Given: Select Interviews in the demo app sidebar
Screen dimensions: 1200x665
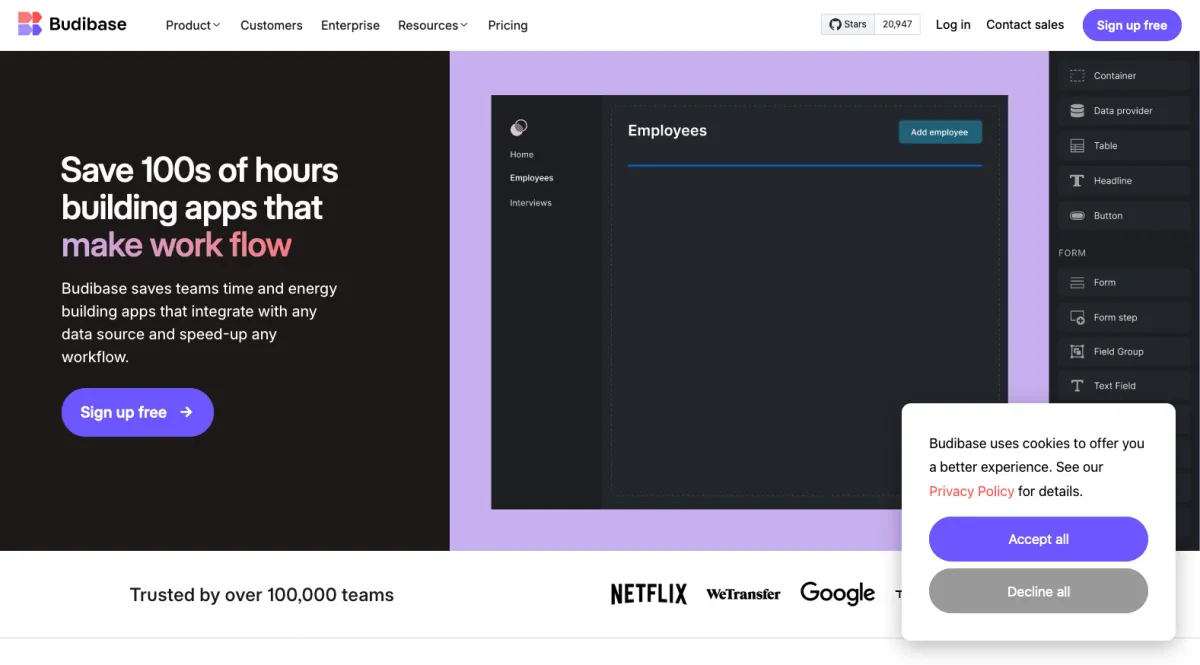Looking at the screenshot, I should [530, 203].
